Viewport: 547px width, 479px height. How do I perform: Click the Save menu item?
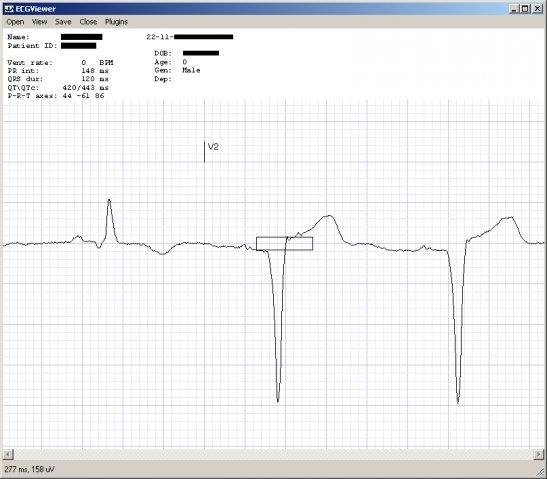[x=63, y=22]
